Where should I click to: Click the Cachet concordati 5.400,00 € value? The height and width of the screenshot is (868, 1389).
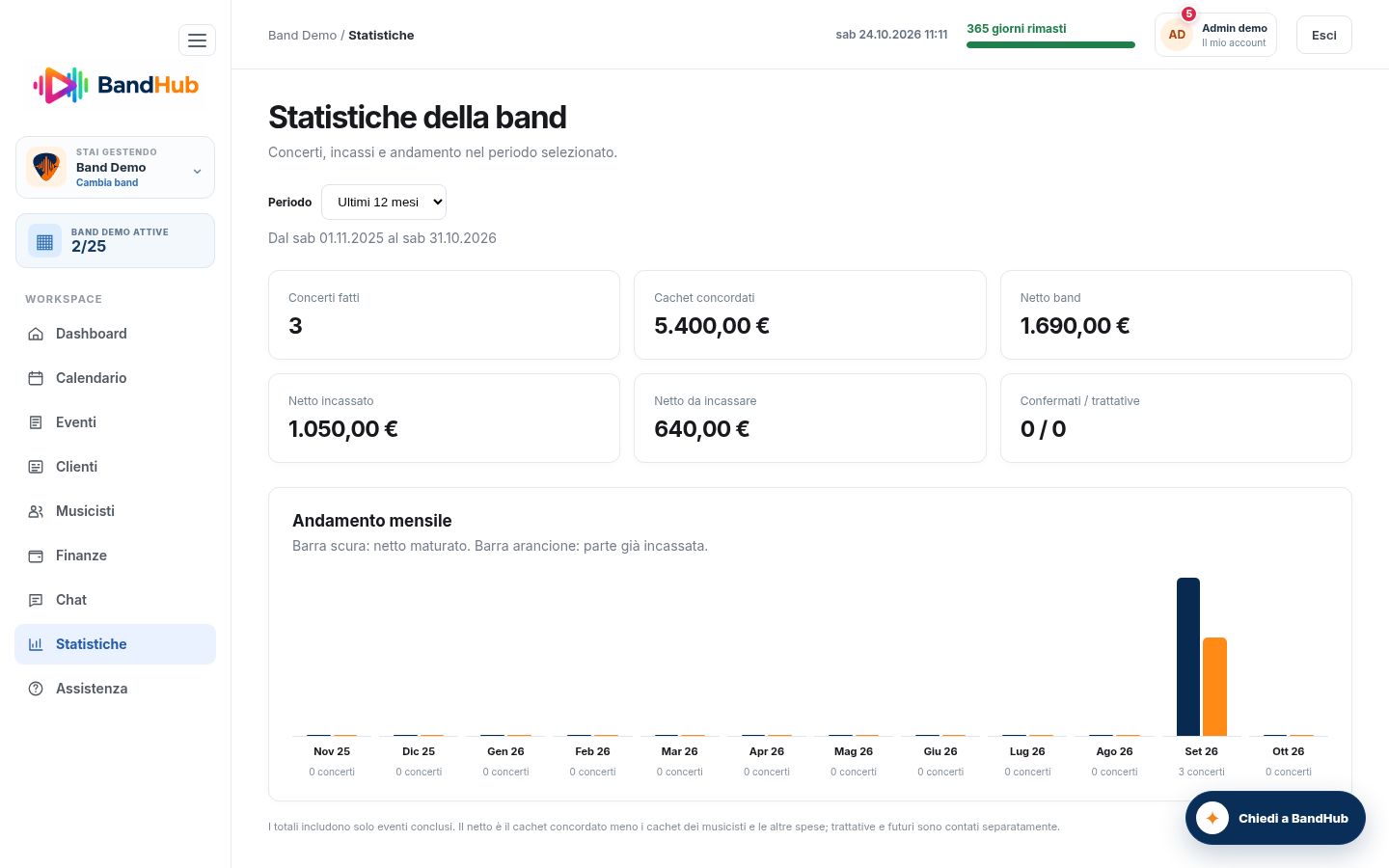pos(712,326)
